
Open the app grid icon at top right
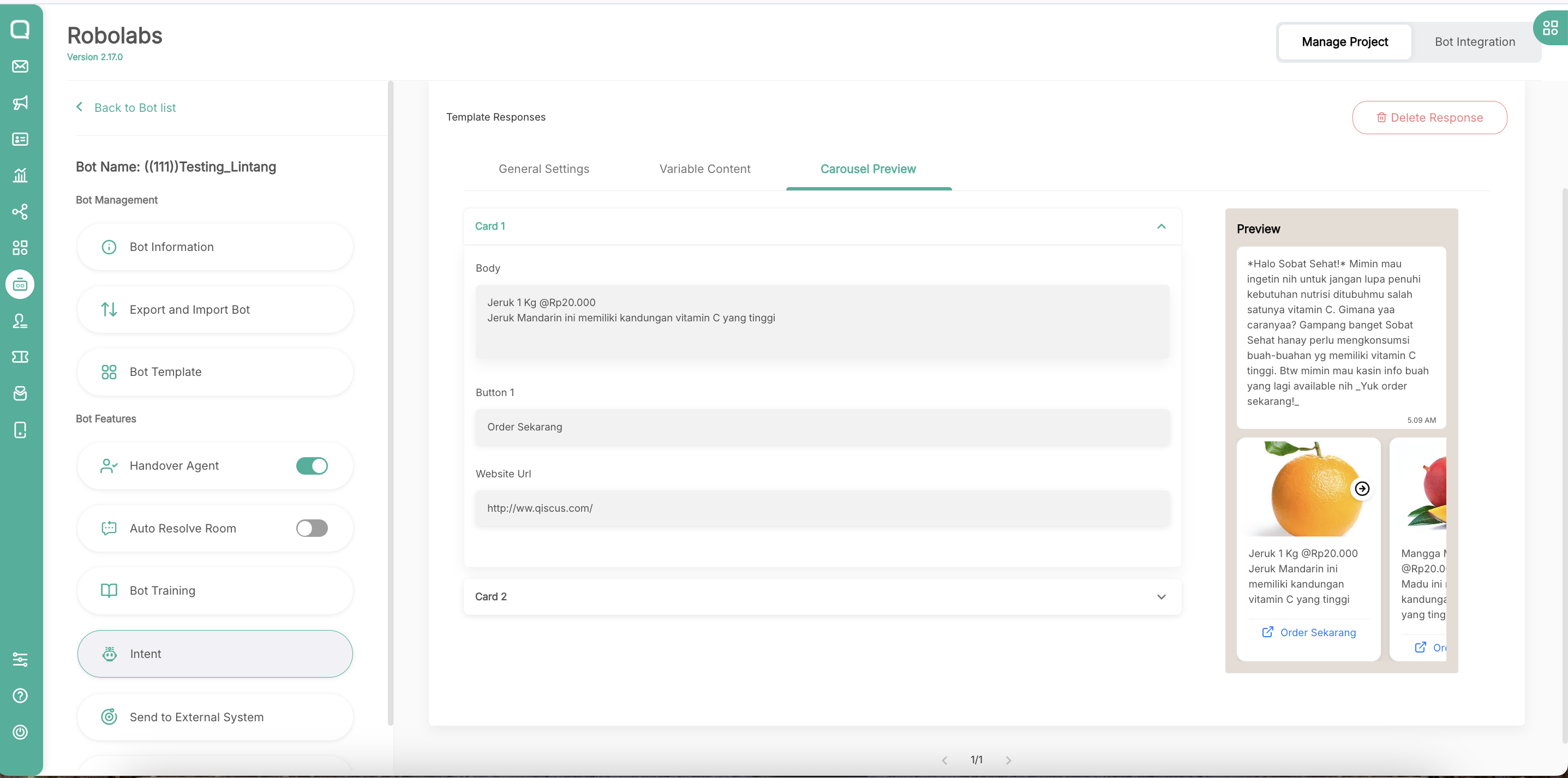click(1550, 28)
